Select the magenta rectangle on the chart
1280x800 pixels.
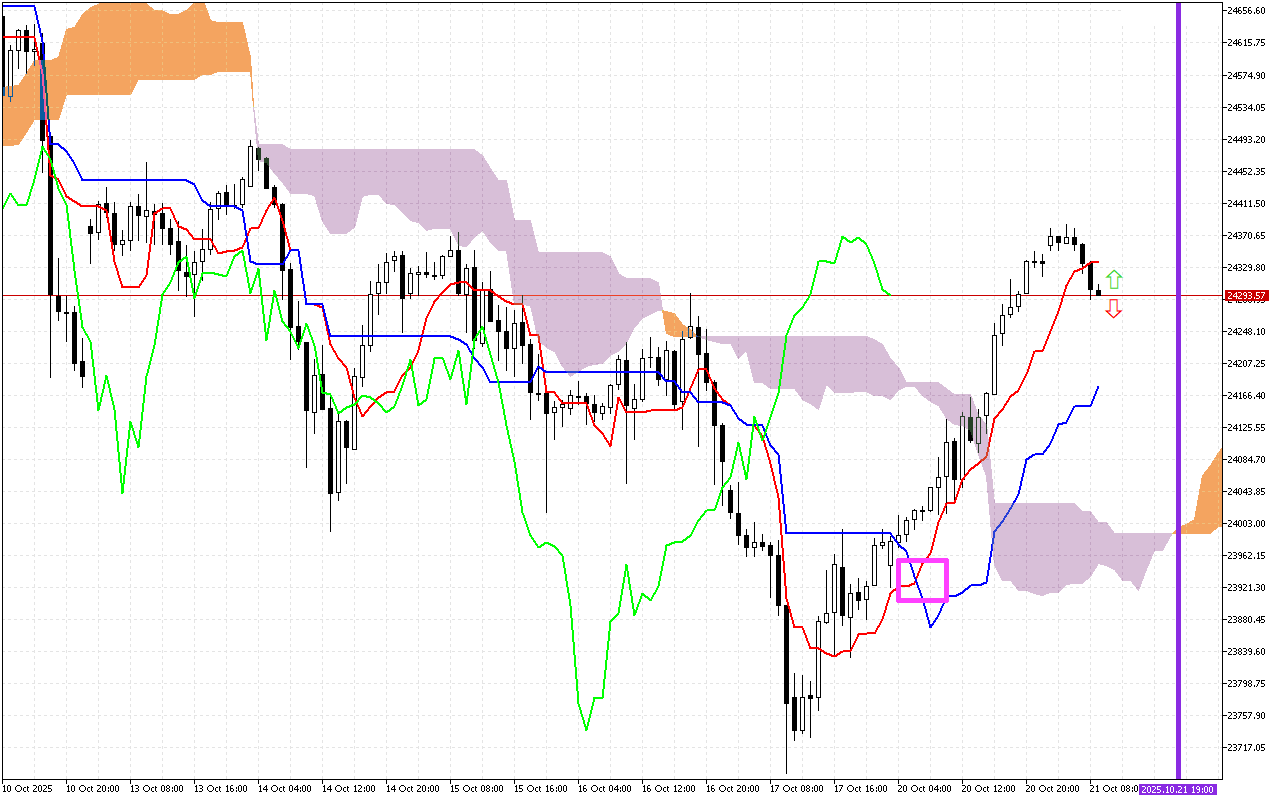coord(922,580)
